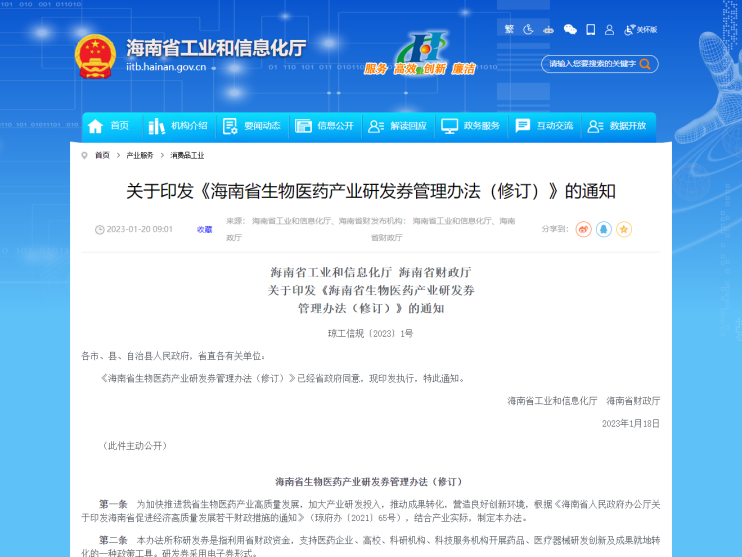Share to QZone with star icon
Image resolution: width=742 pixels, height=557 pixels.
(x=624, y=229)
